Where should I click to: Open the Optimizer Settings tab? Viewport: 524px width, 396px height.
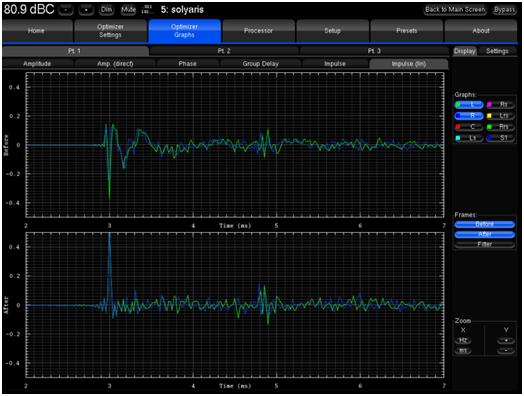point(110,31)
